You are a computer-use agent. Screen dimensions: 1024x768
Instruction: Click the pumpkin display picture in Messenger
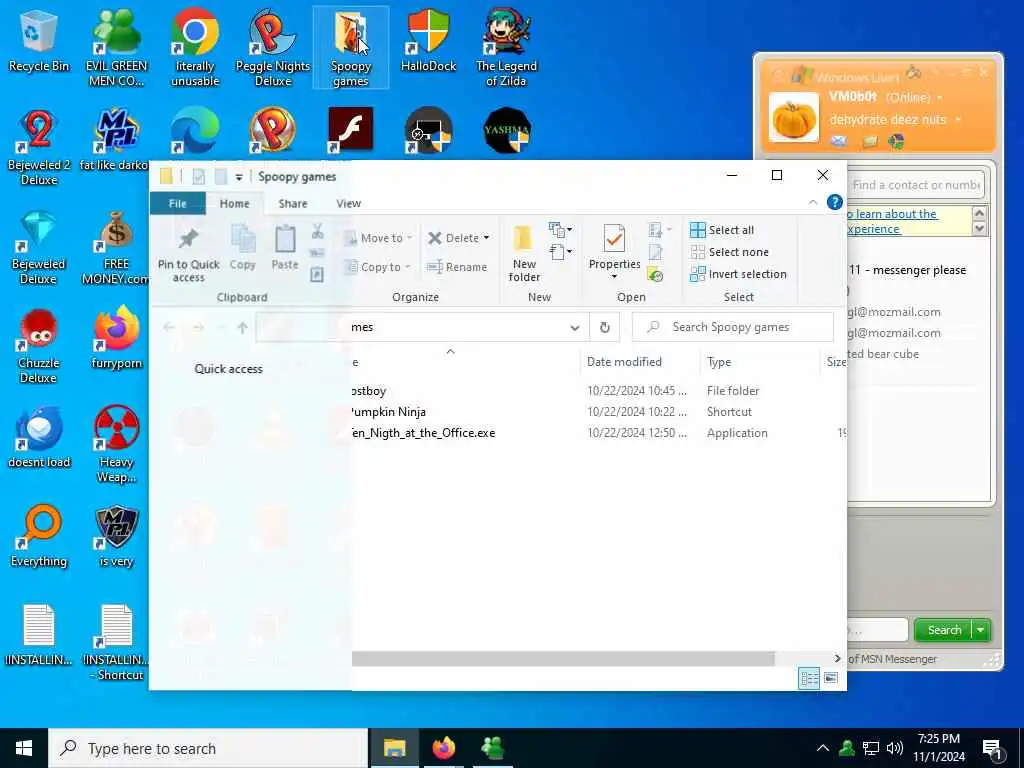(793, 118)
